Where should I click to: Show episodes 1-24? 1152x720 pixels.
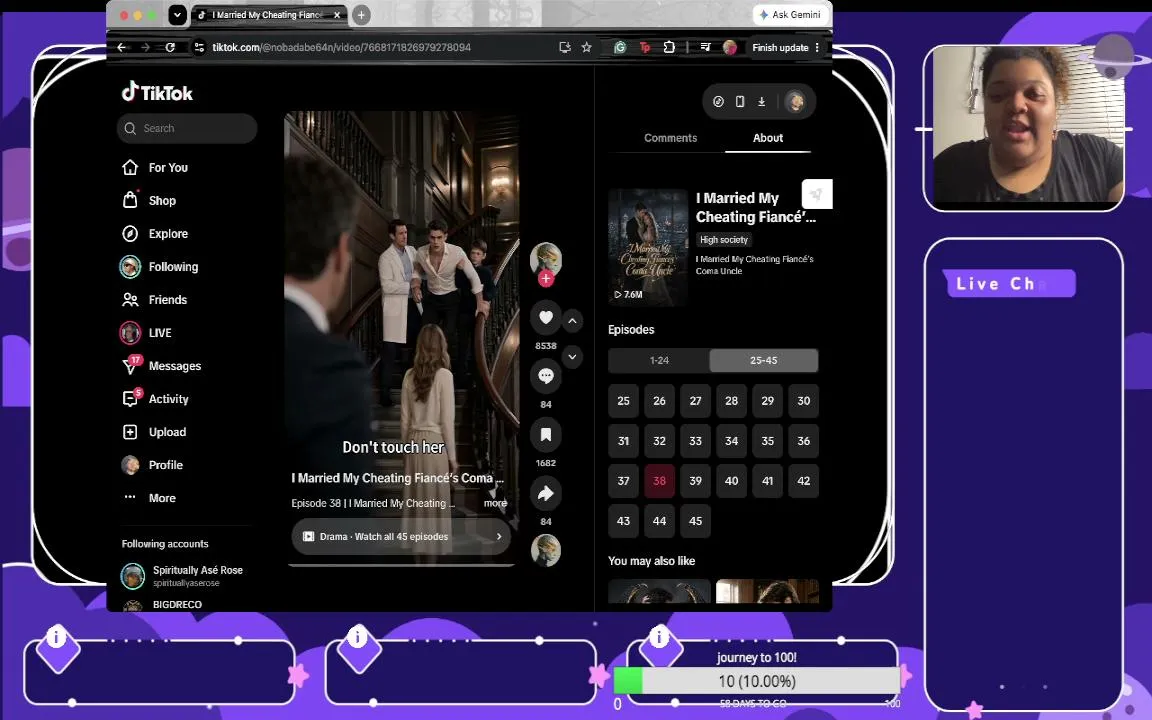tap(659, 360)
